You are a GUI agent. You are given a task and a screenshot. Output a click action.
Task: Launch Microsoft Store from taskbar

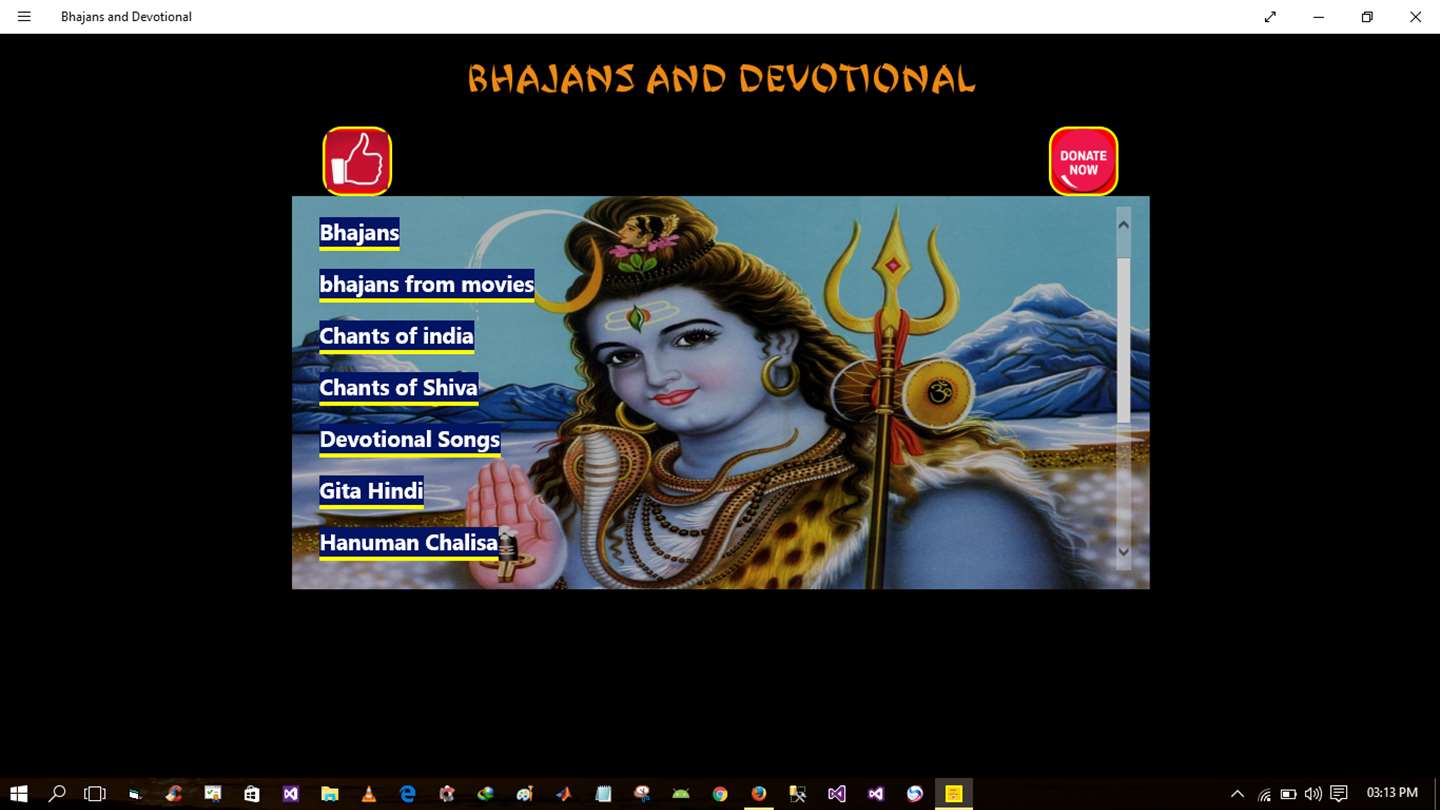click(x=252, y=794)
